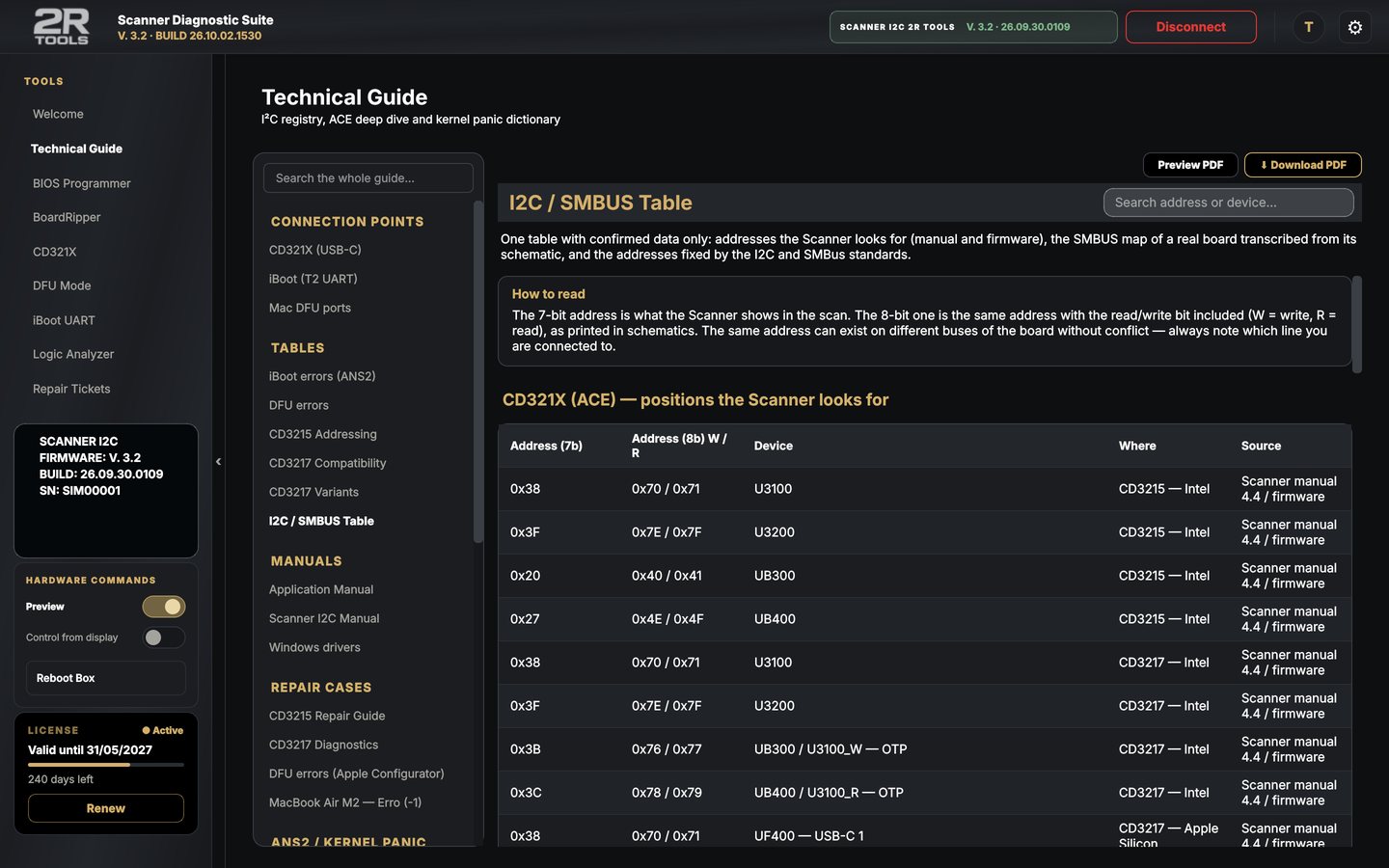Click the Search address or device field
This screenshot has width=1389, height=868.
click(x=1229, y=203)
